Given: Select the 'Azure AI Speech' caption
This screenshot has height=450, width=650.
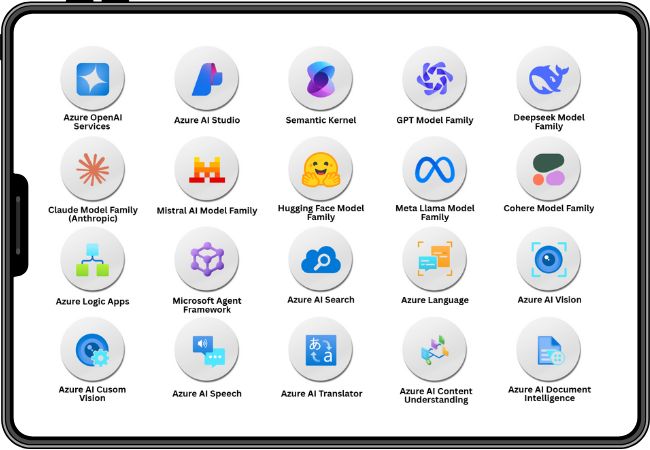Looking at the screenshot, I should point(207,394).
